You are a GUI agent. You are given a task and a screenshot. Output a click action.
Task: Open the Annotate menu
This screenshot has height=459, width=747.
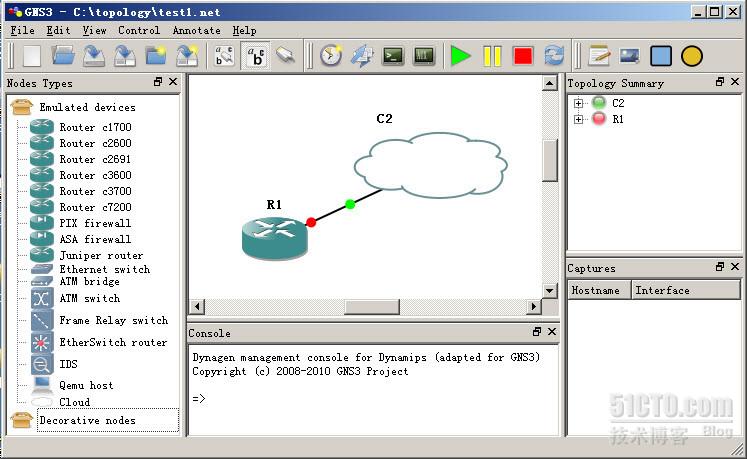point(196,31)
